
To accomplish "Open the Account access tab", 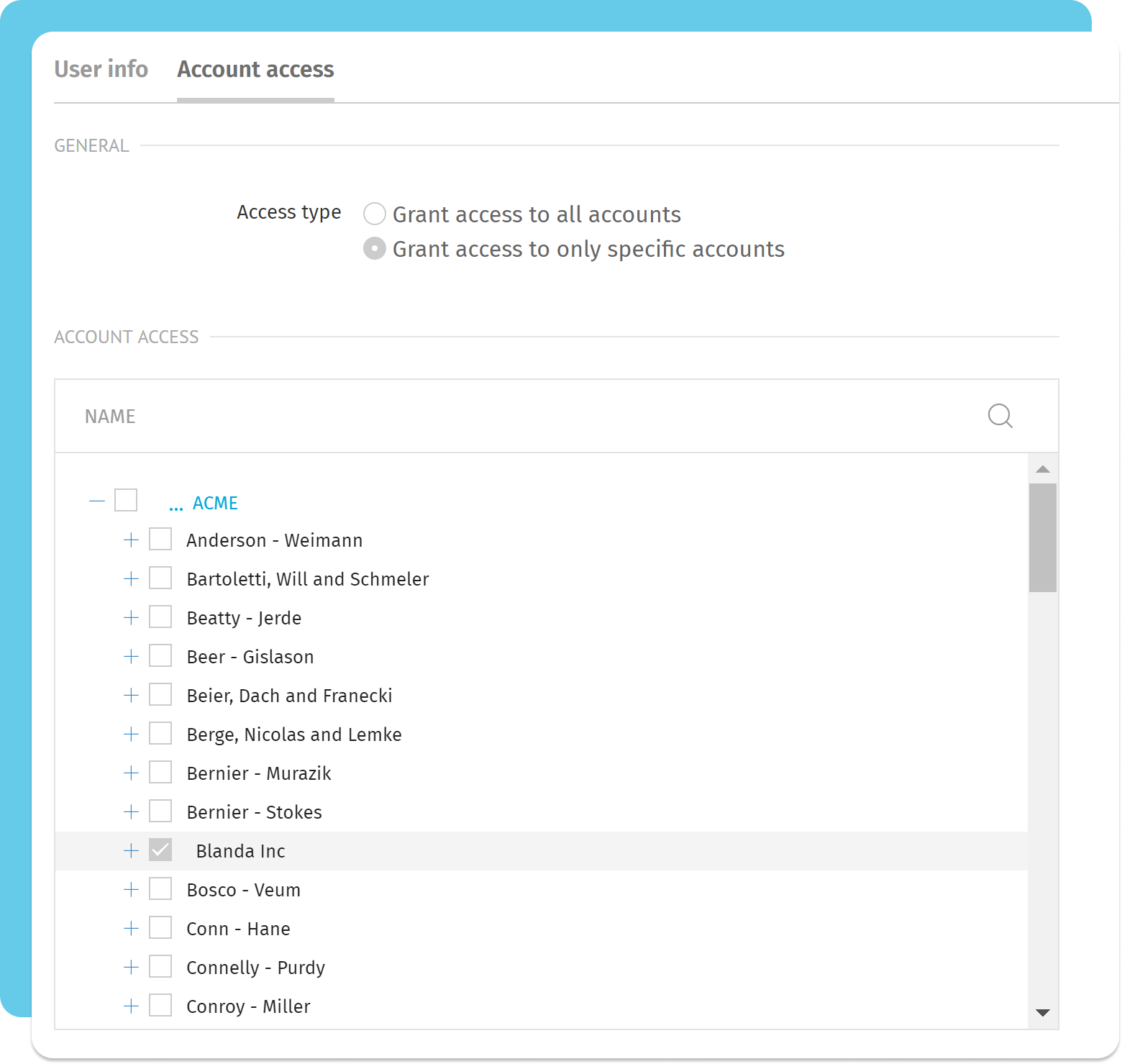I will [255, 69].
